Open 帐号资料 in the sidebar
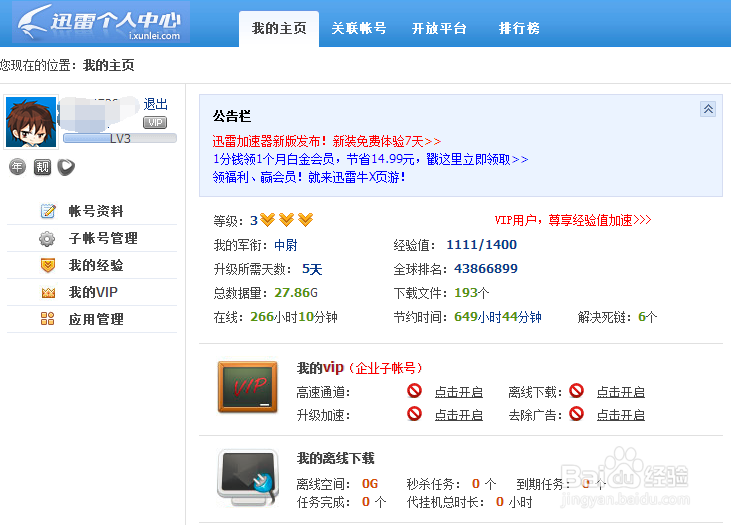The width and height of the screenshot is (731, 525). click(x=96, y=211)
